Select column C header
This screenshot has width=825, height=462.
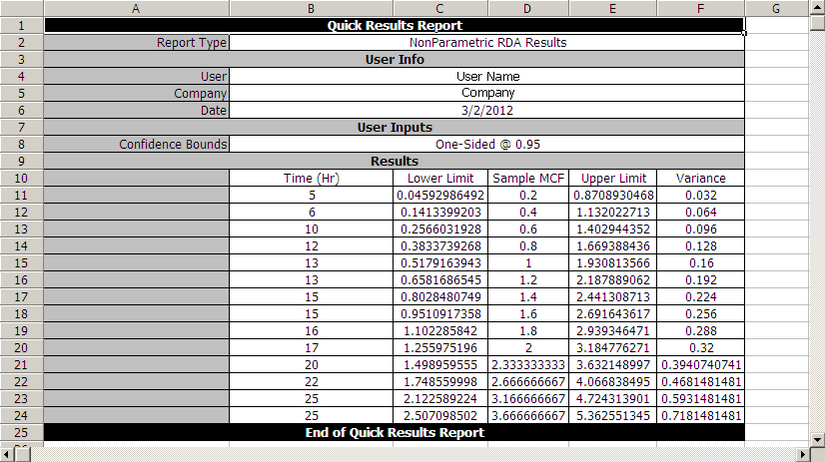click(440, 8)
